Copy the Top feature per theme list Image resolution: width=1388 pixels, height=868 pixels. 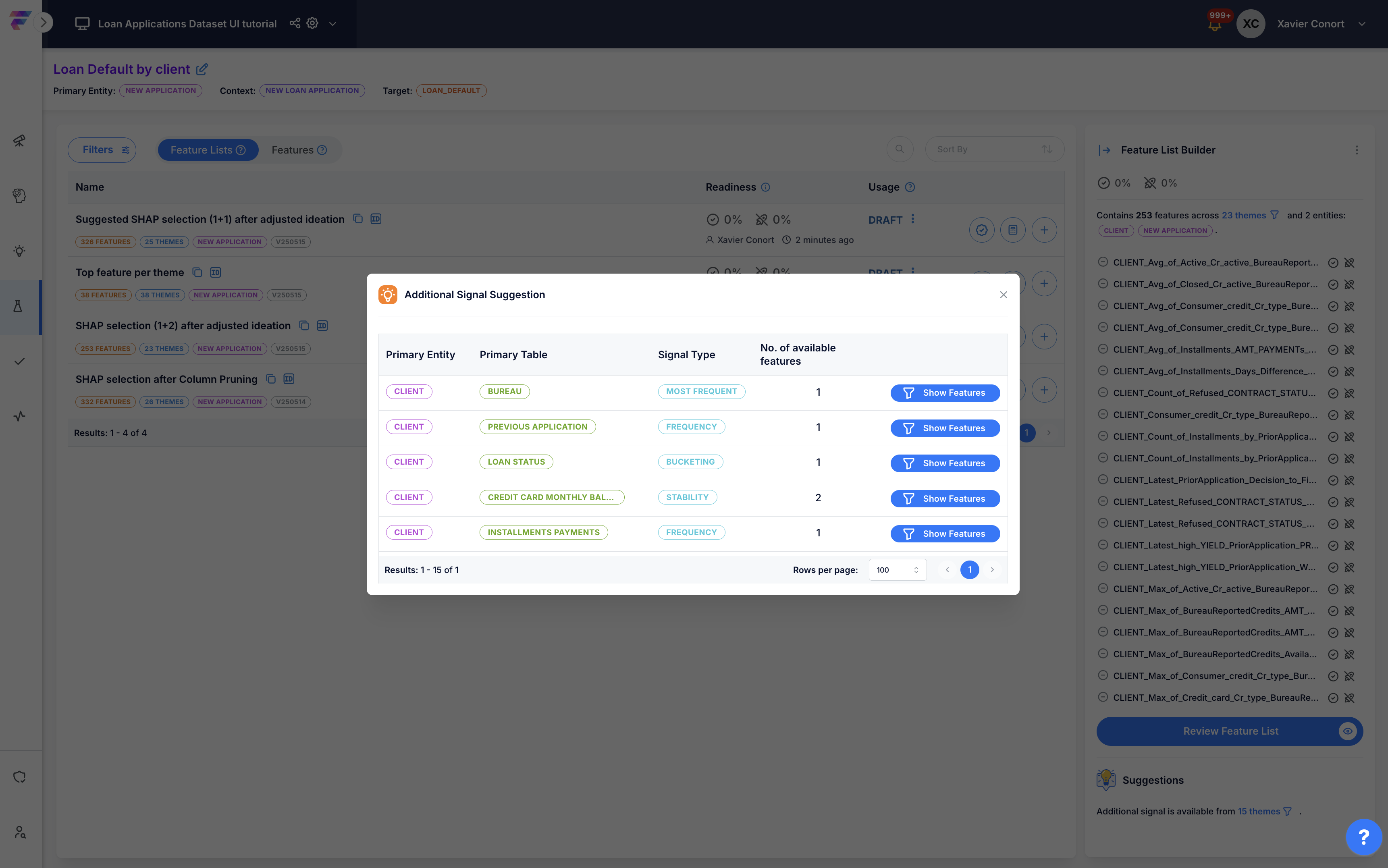click(x=197, y=272)
